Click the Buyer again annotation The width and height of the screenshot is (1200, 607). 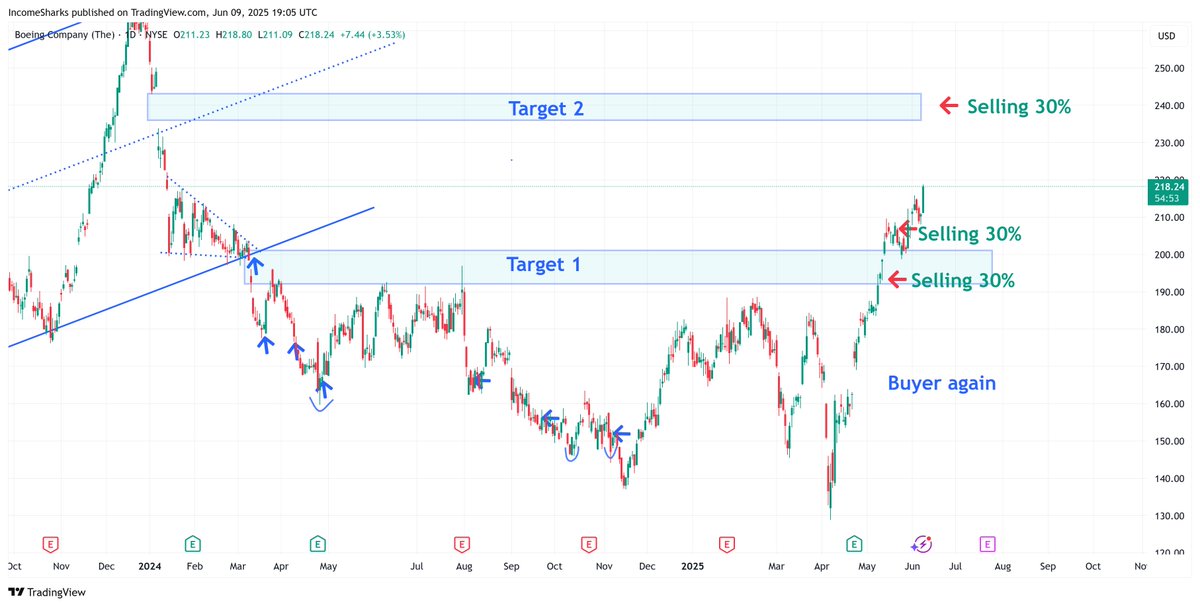[942, 383]
